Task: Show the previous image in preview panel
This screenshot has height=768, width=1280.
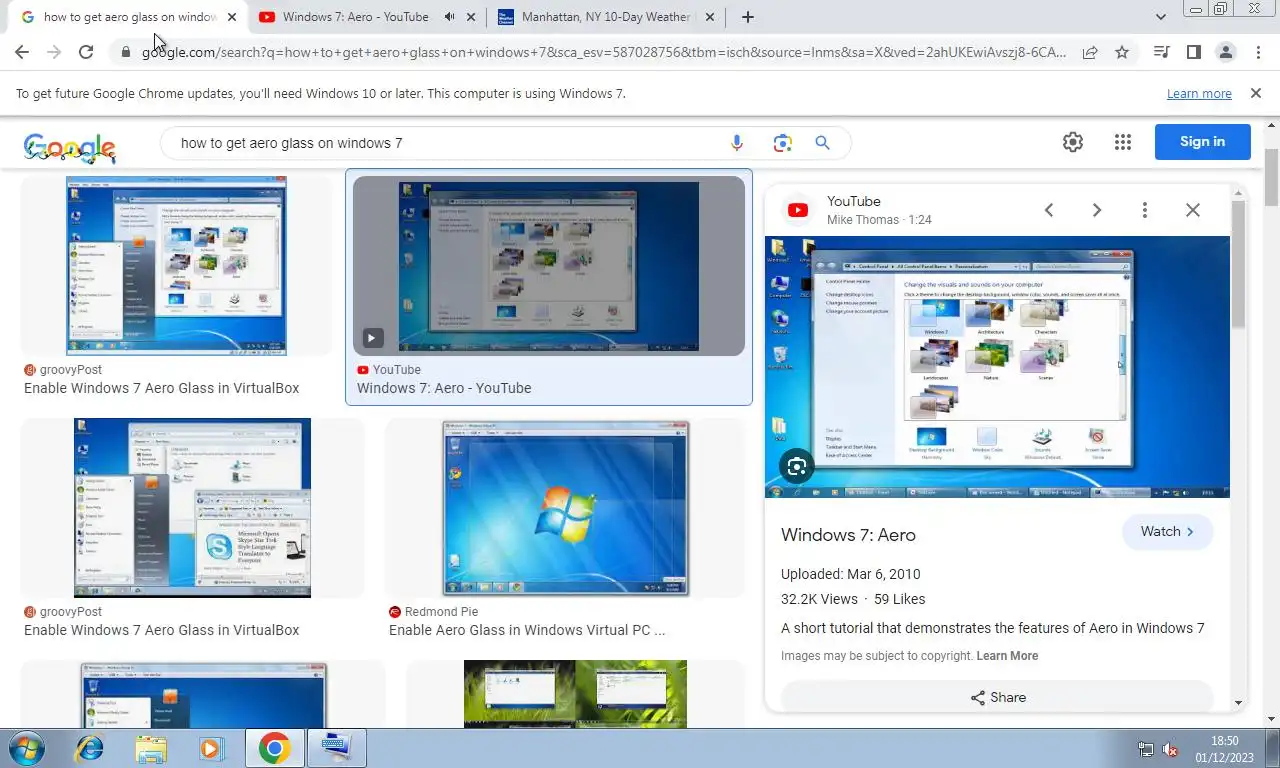Action: point(1049,210)
